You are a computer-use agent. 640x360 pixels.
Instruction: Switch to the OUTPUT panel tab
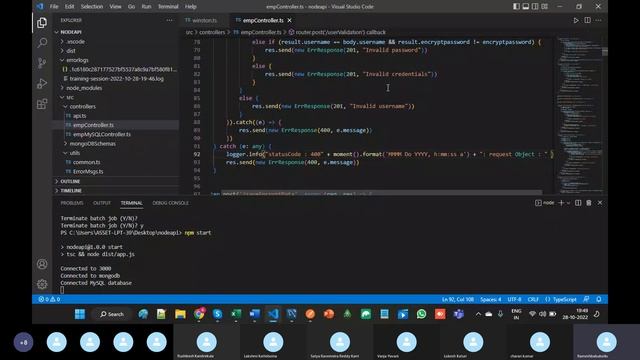[x=102, y=203]
